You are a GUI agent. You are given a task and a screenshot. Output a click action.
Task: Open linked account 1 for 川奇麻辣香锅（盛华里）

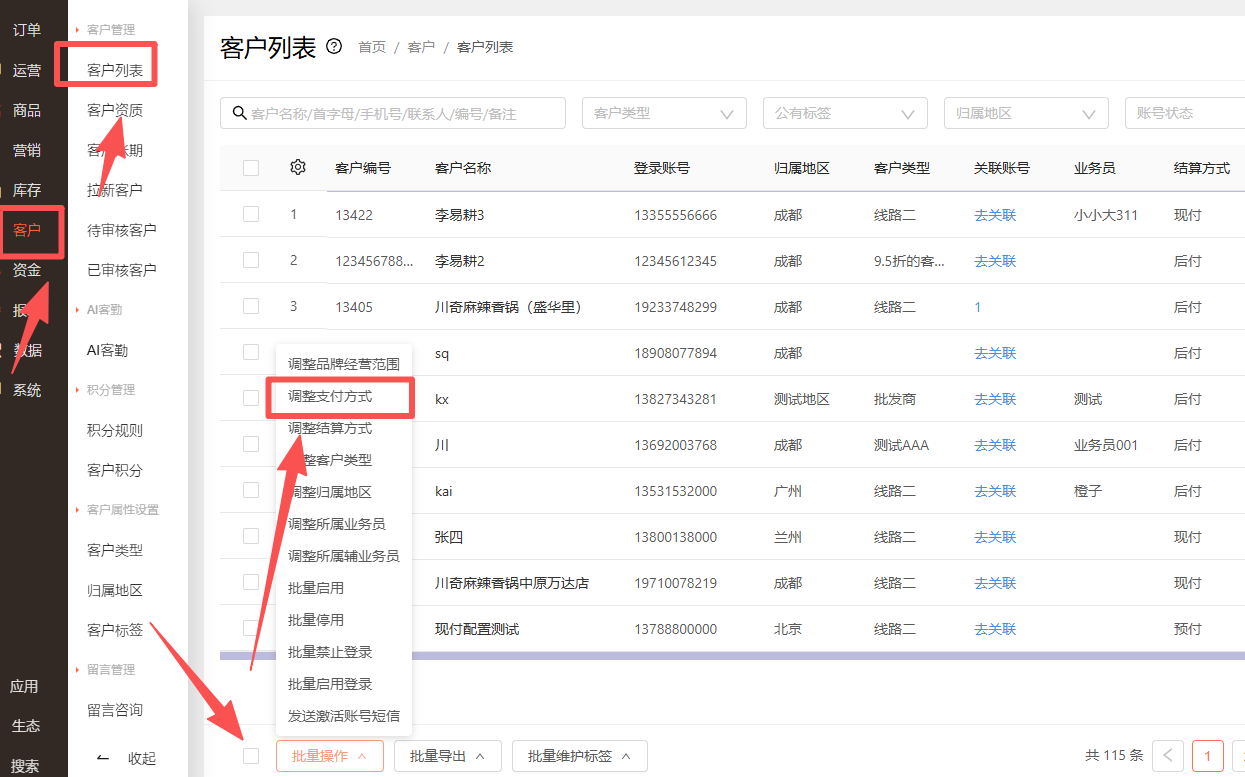coord(978,307)
